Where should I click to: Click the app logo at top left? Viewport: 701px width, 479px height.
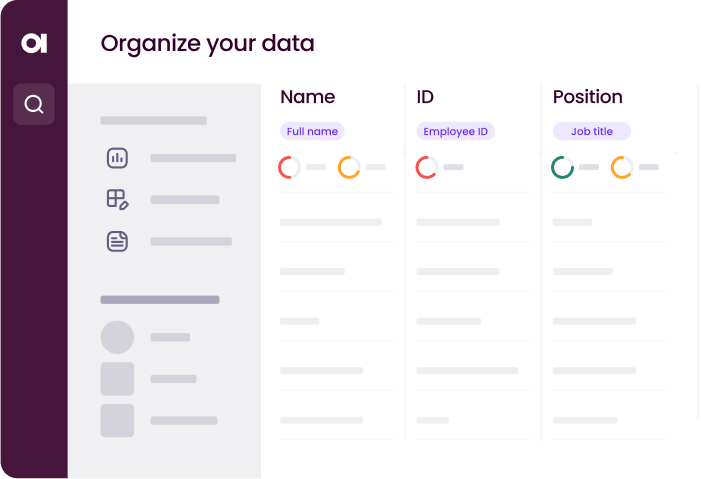34,43
